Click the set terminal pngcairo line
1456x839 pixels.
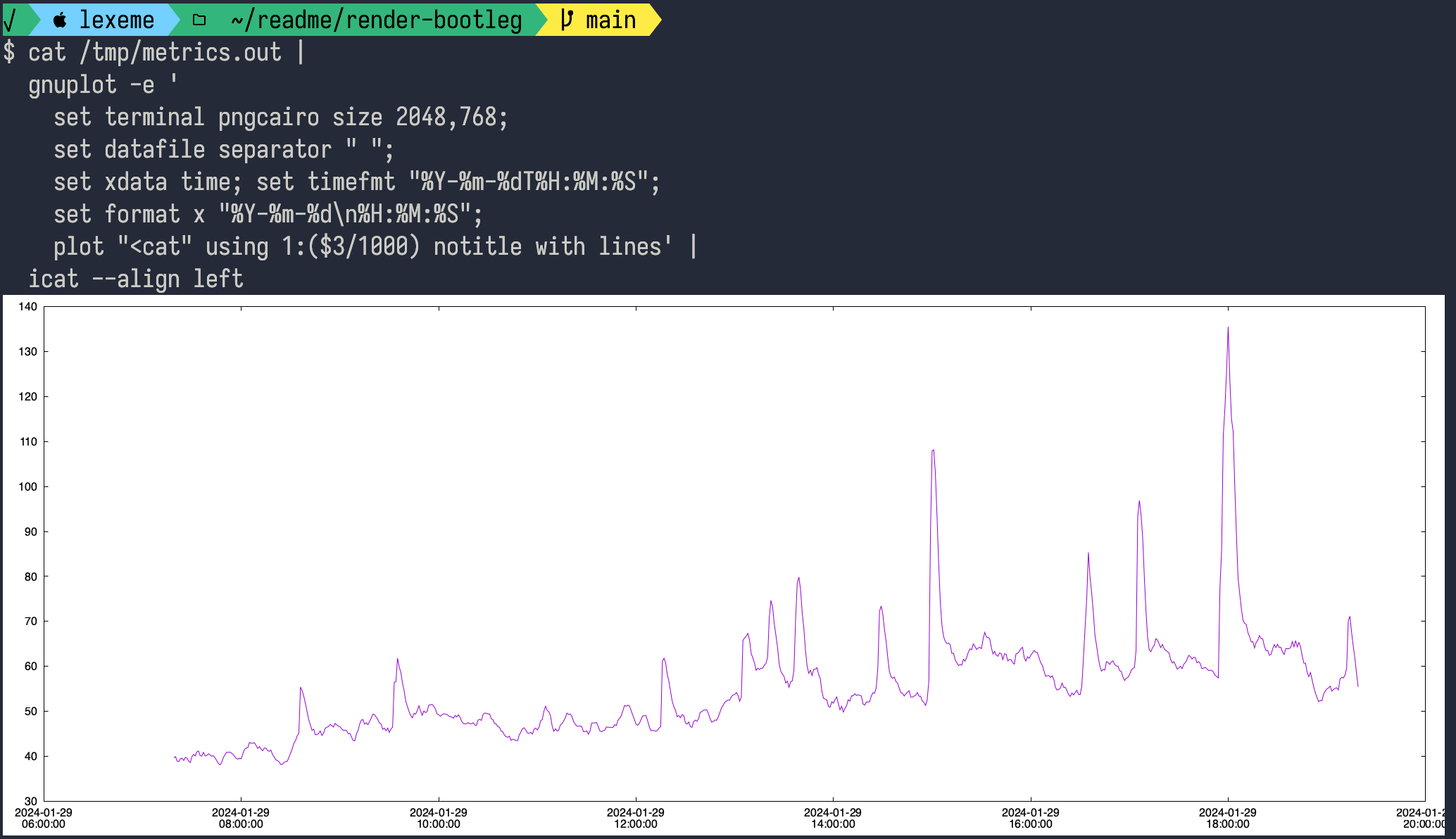tap(282, 117)
